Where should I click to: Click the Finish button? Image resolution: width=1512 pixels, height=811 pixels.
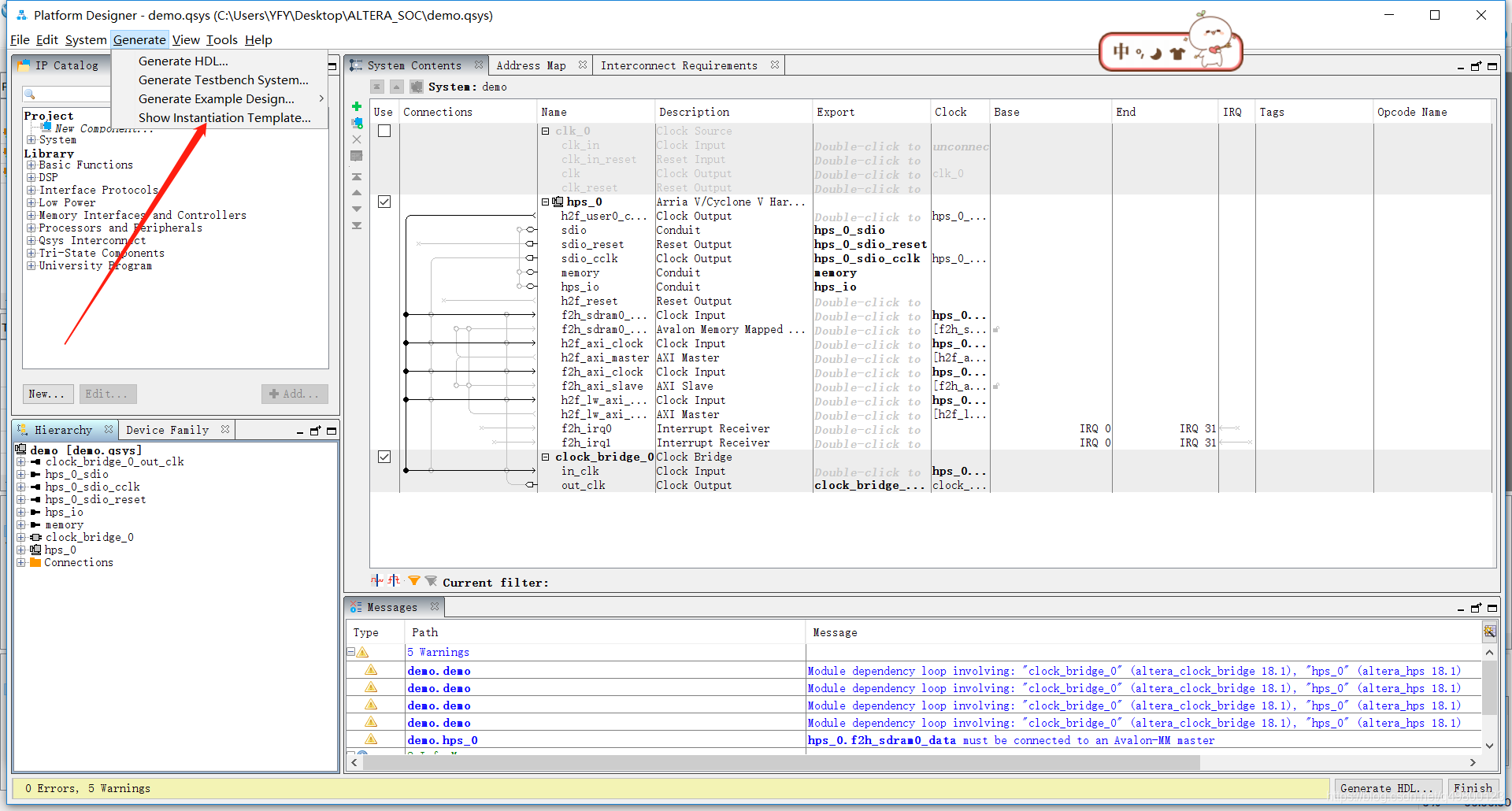(1472, 788)
